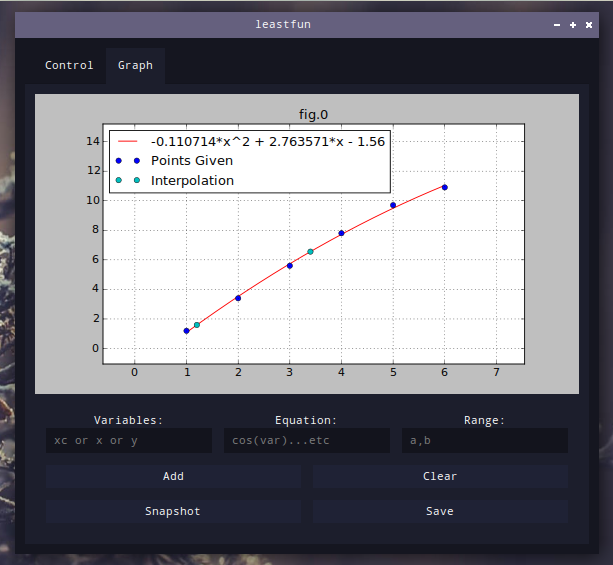Close the leastfun window

[x=589, y=25]
